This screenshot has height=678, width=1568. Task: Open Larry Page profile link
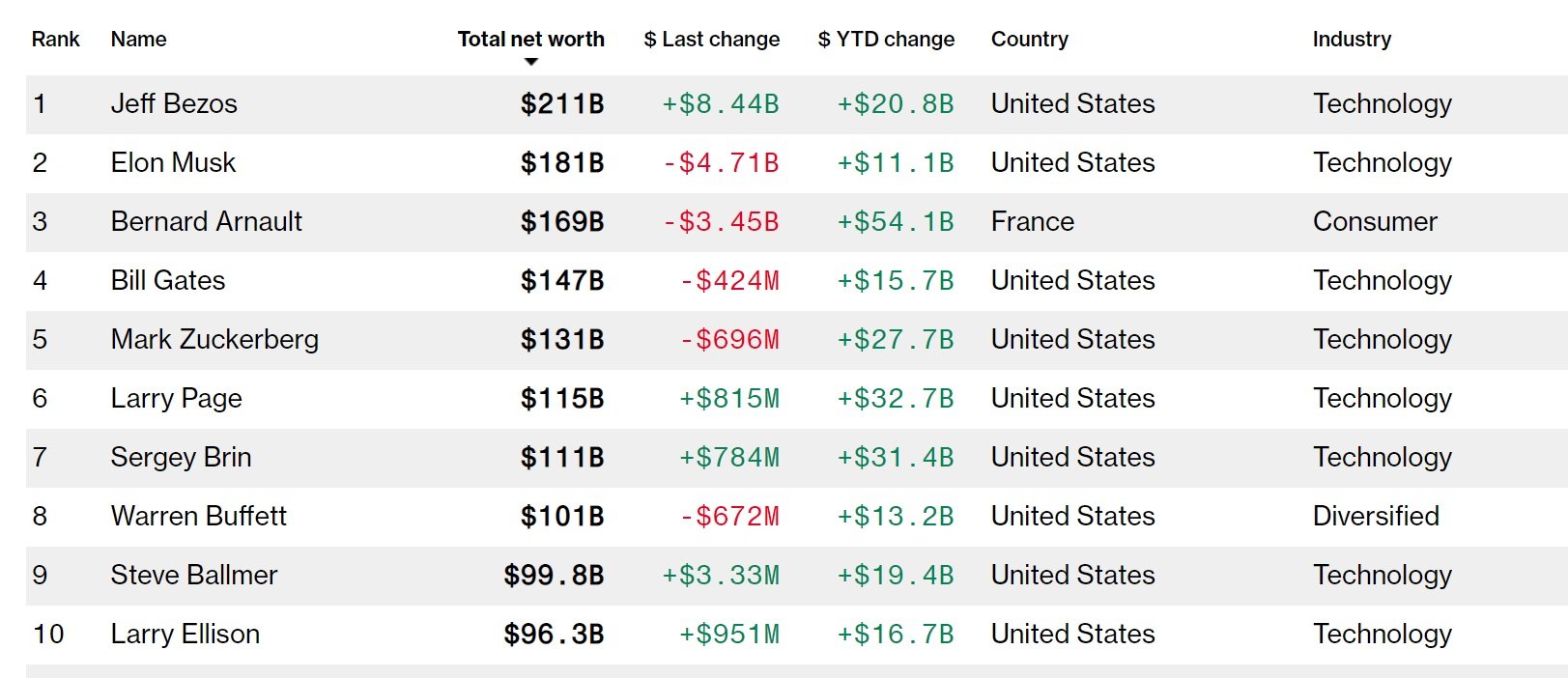[x=176, y=399]
